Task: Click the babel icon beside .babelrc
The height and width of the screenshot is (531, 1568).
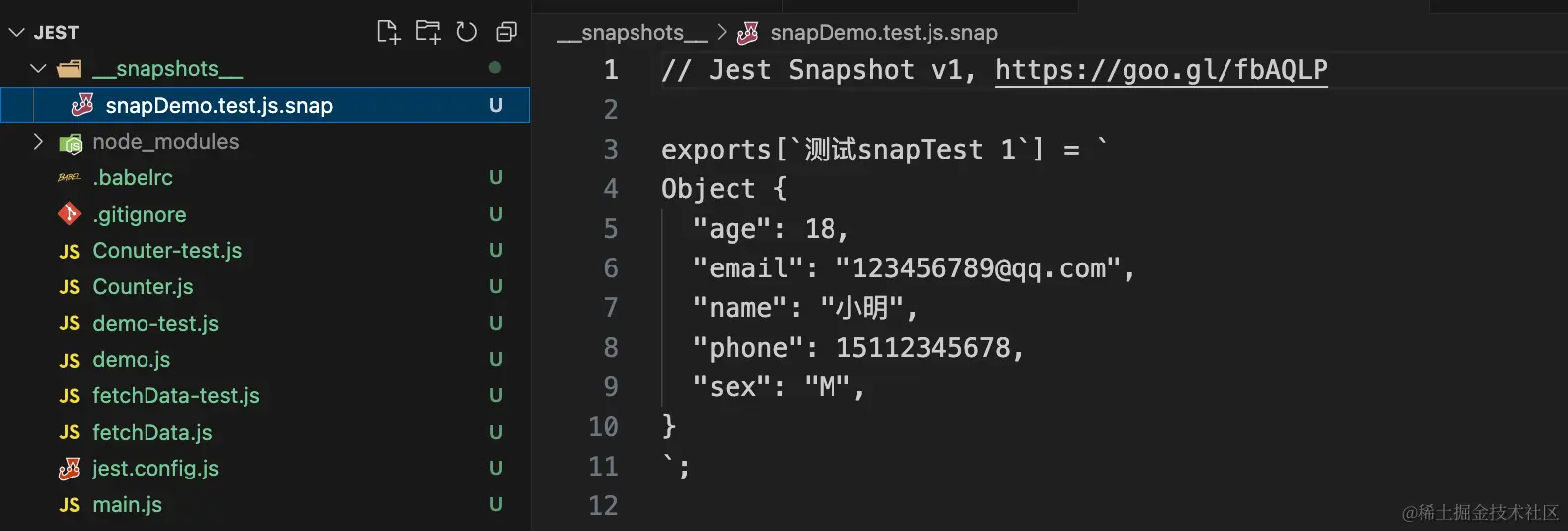Action: click(x=69, y=178)
